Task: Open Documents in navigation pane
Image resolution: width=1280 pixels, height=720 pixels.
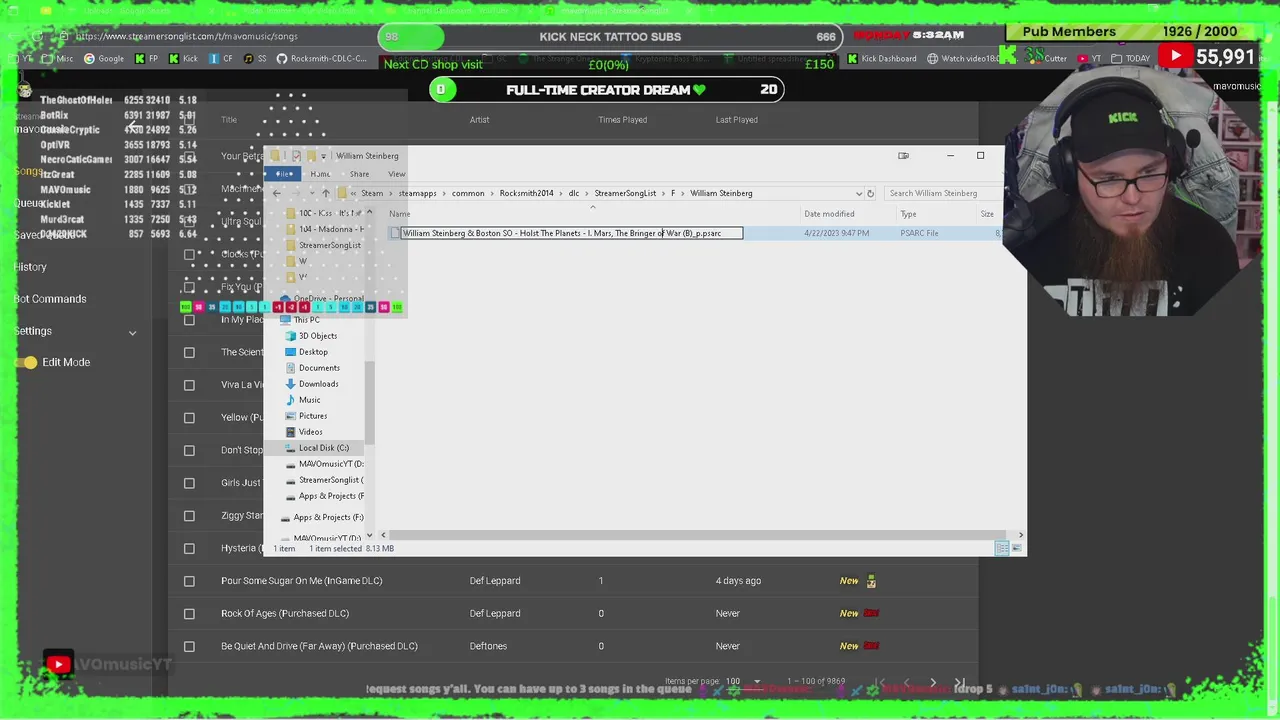Action: 318,368
